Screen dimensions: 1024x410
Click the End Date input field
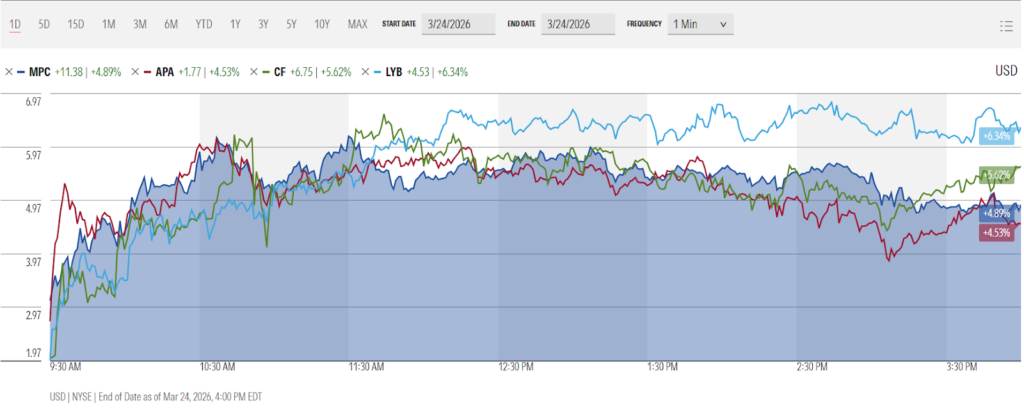[x=577, y=23]
